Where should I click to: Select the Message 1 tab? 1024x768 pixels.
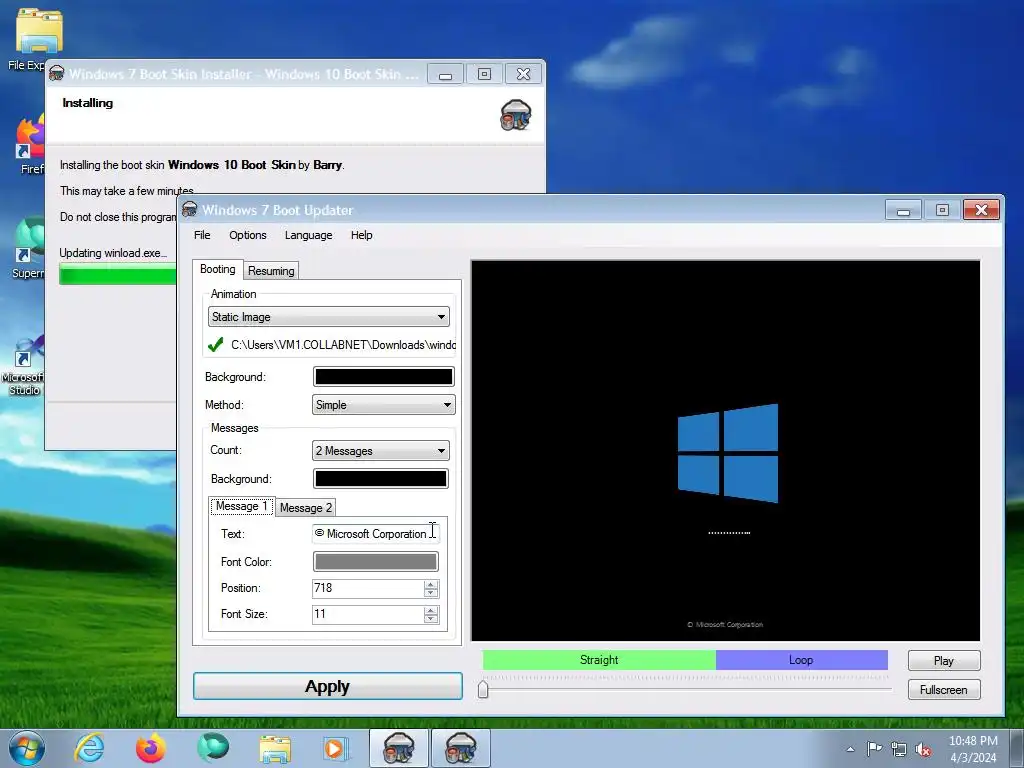242,506
